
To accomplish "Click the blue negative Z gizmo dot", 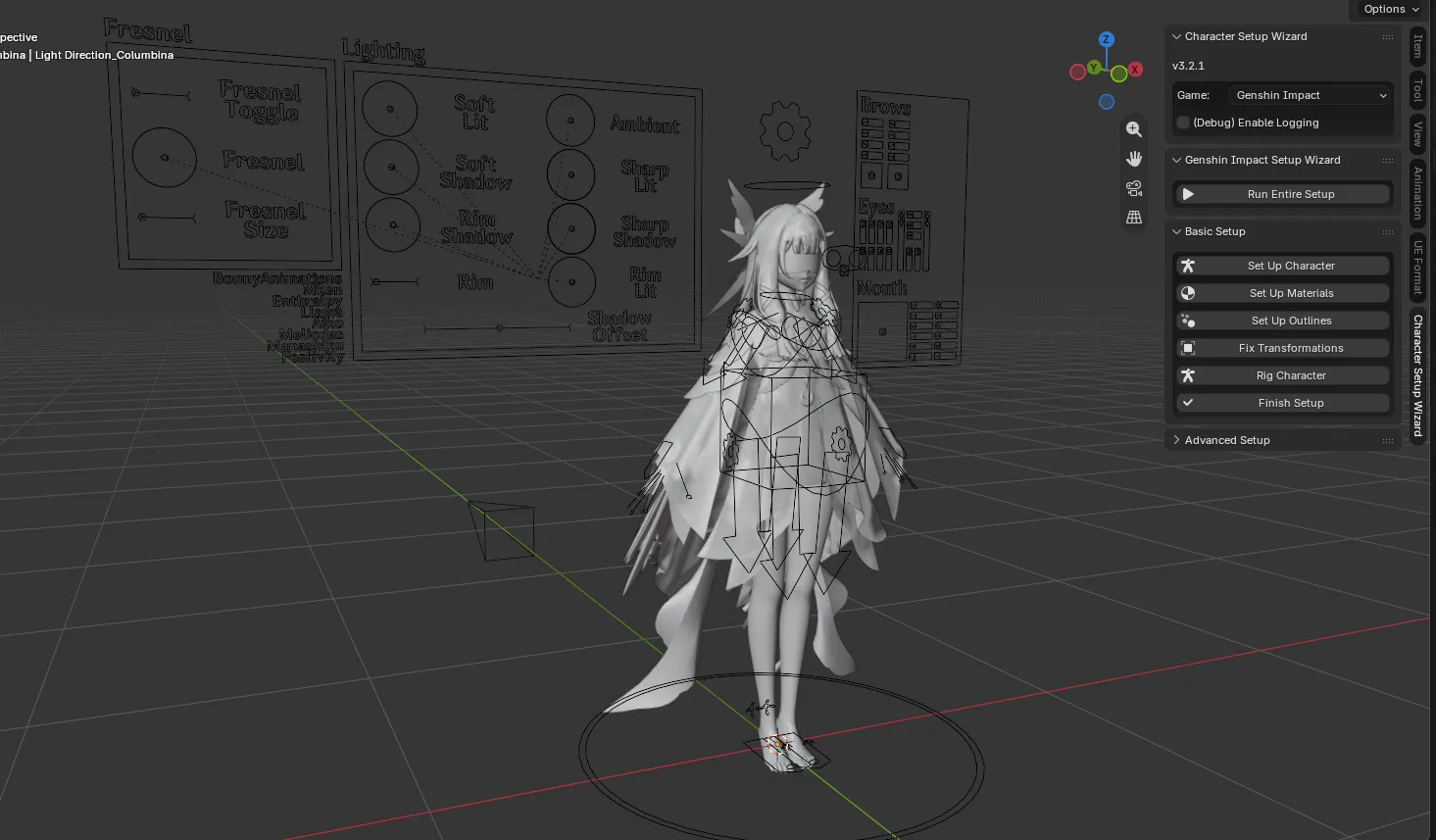I will 1106,102.
